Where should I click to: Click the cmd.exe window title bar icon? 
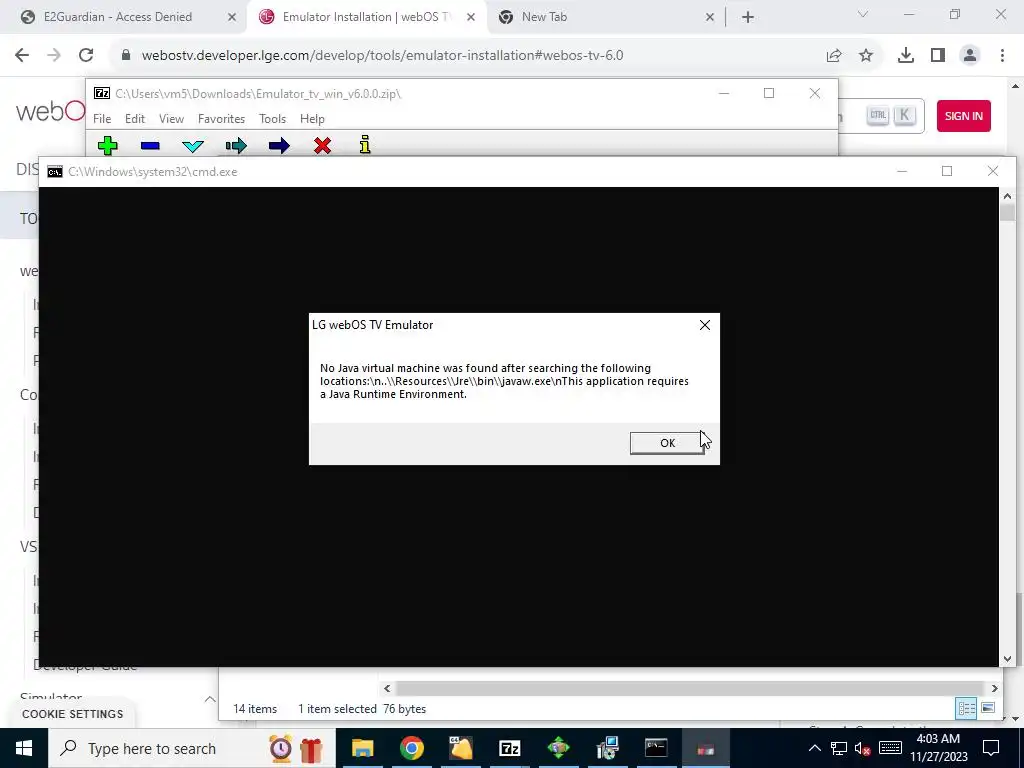(x=55, y=172)
